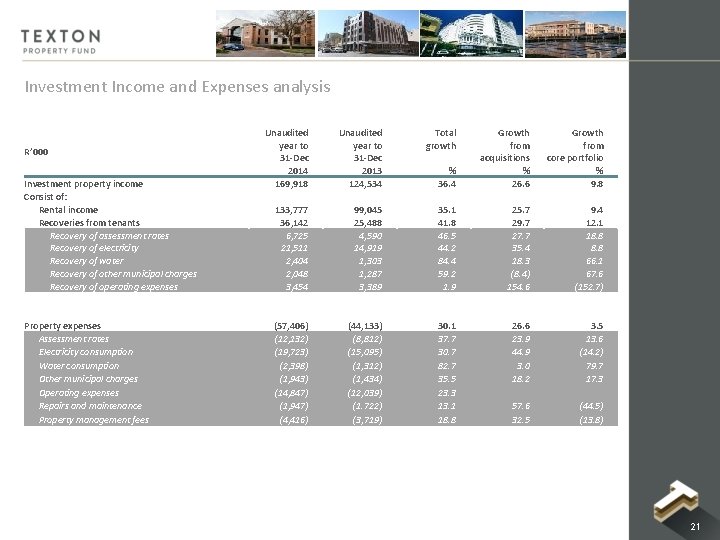Click the value 36,142
The height and width of the screenshot is (540, 720).
(x=293, y=223)
